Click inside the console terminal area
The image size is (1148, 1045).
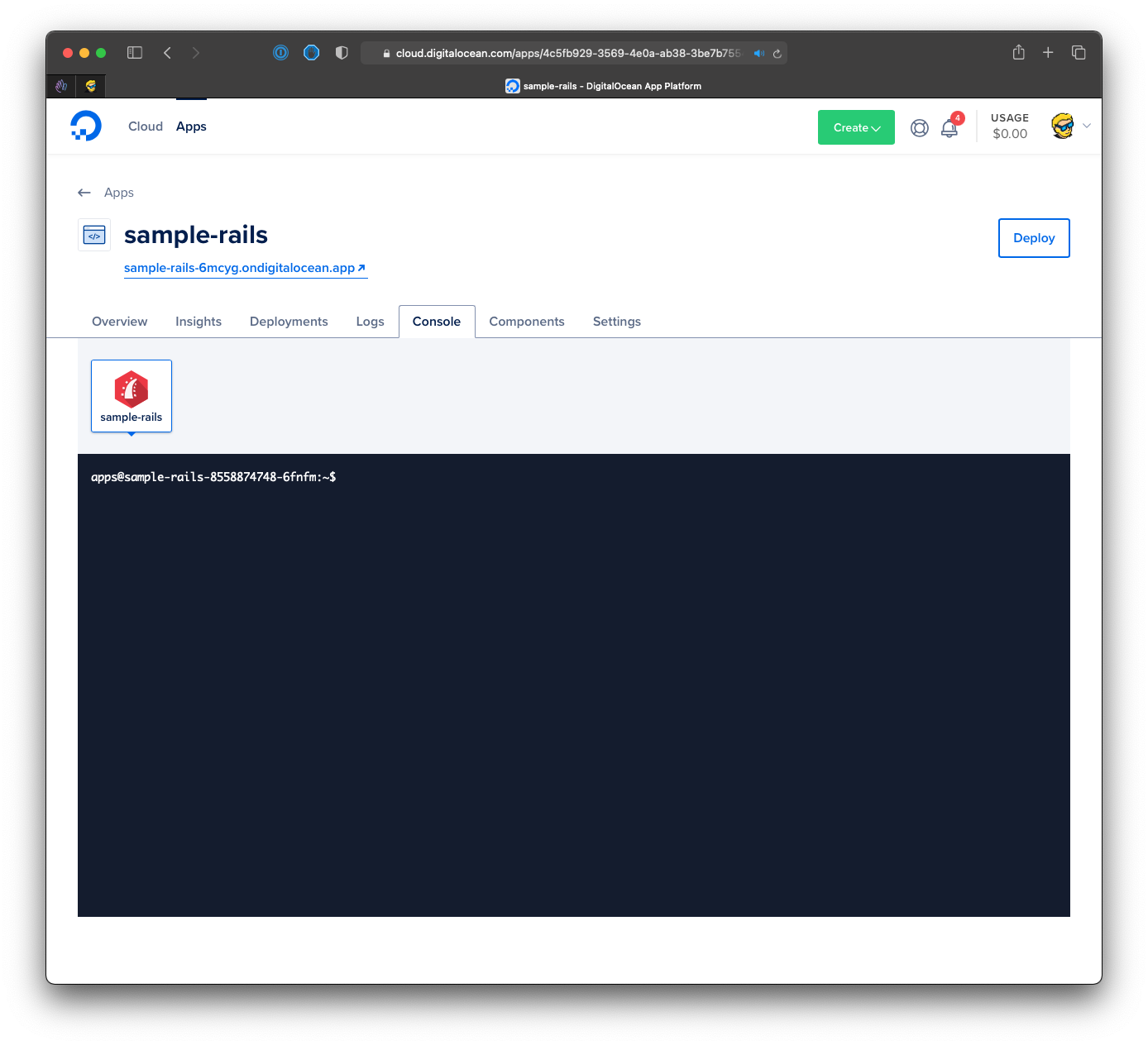(x=573, y=685)
